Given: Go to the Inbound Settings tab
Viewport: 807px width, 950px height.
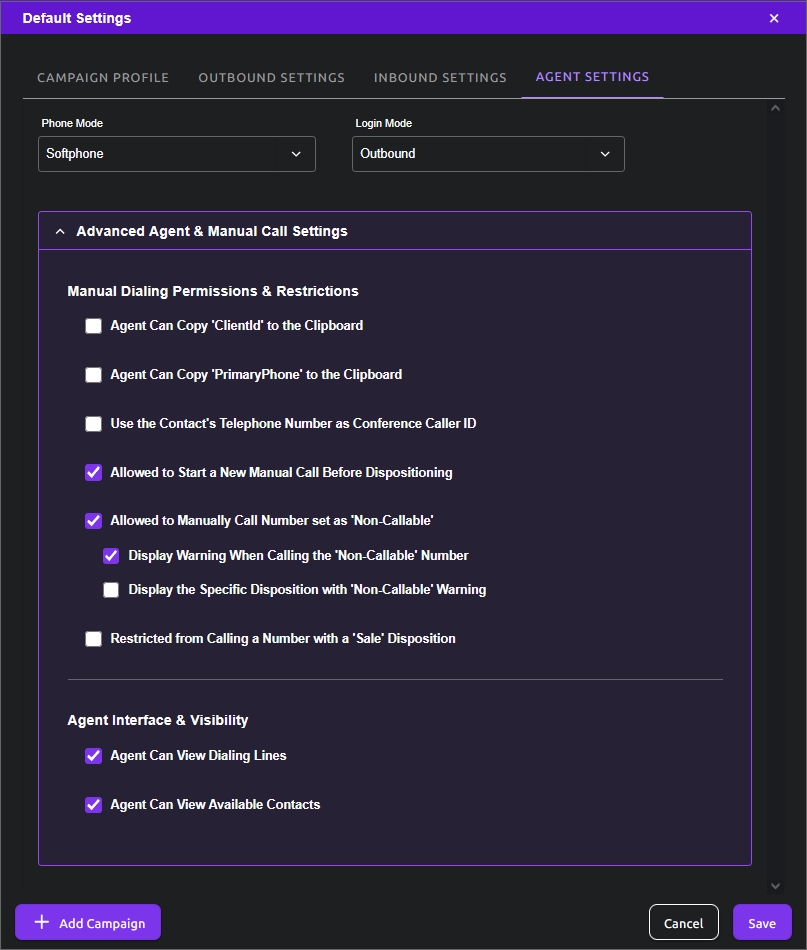Looking at the screenshot, I should 440,78.
